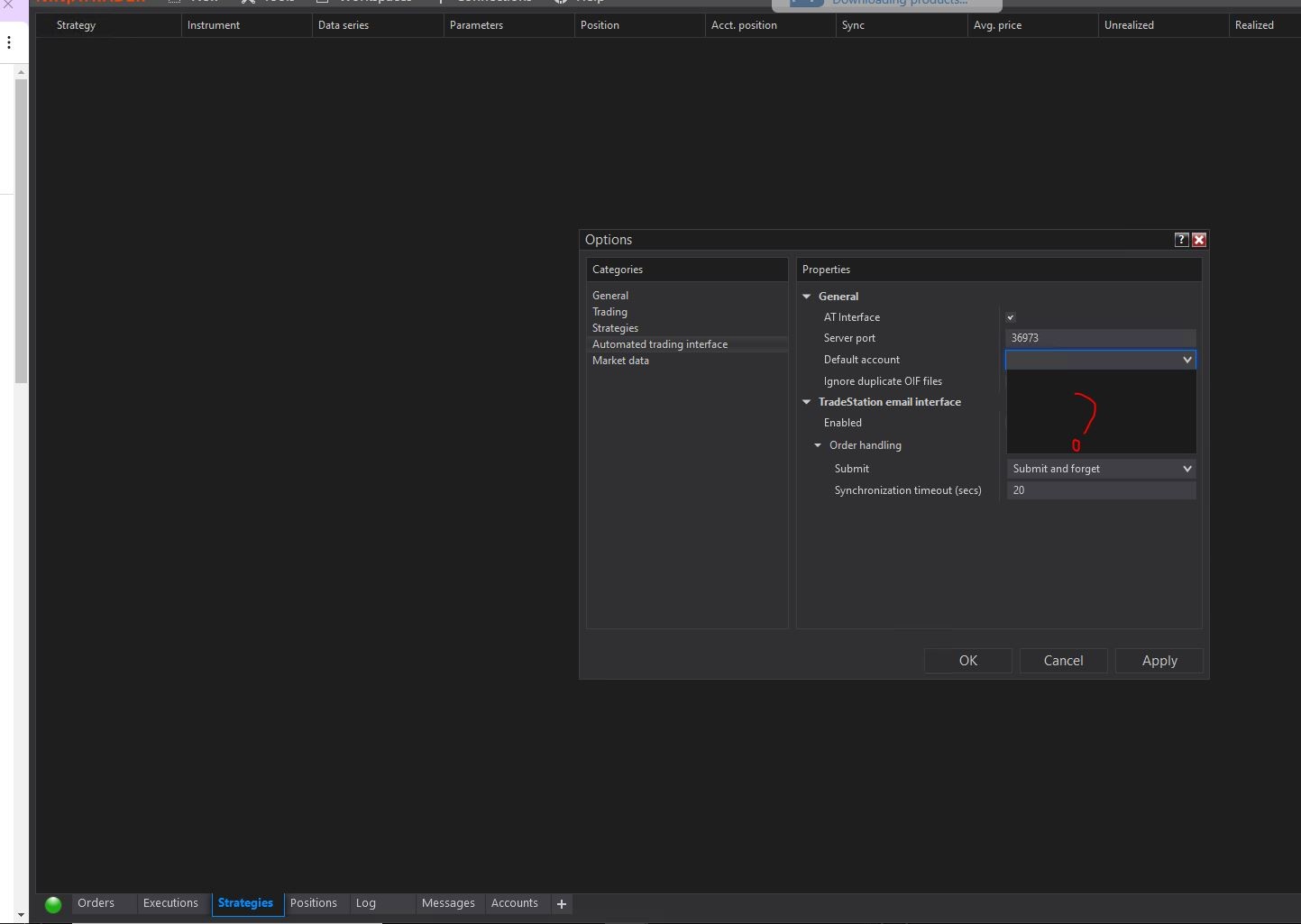Open the Default account dropdown arrow

point(1186,360)
